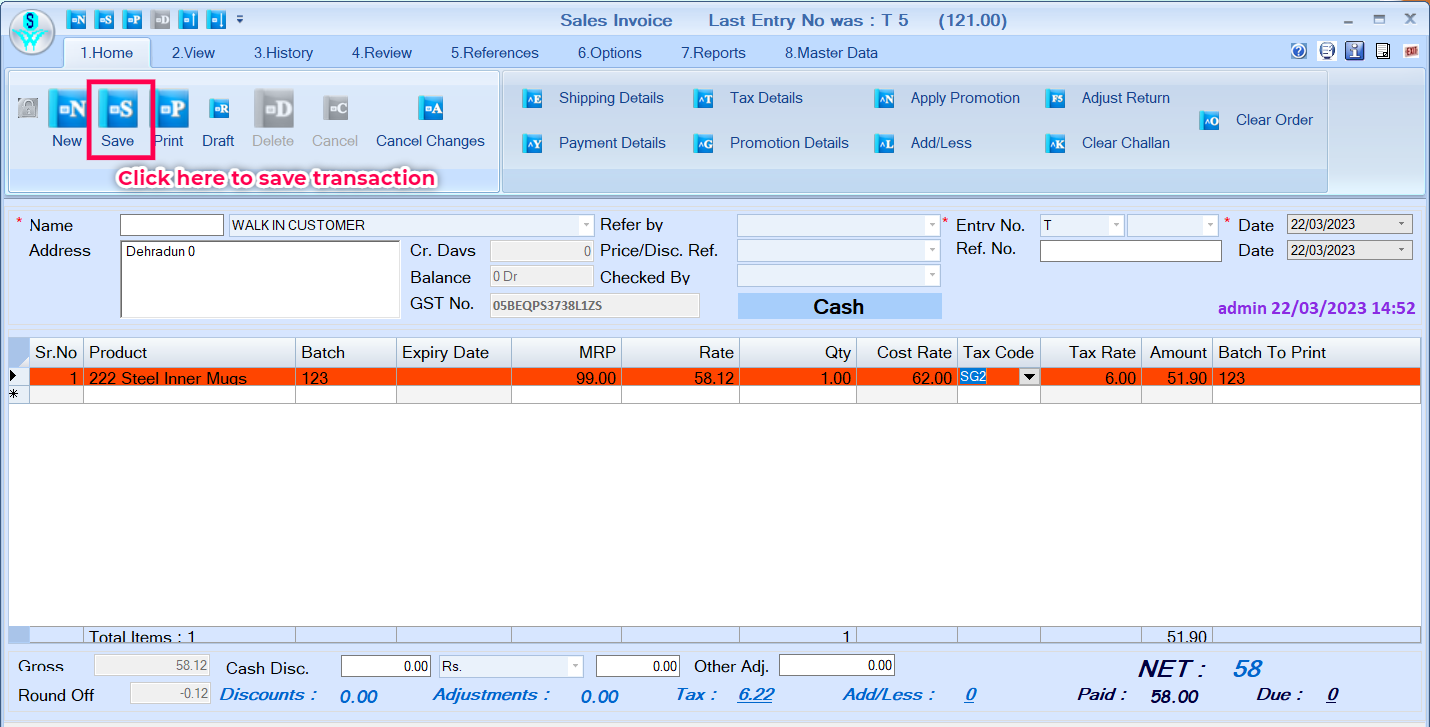Click the Clear Order button

(1273, 120)
